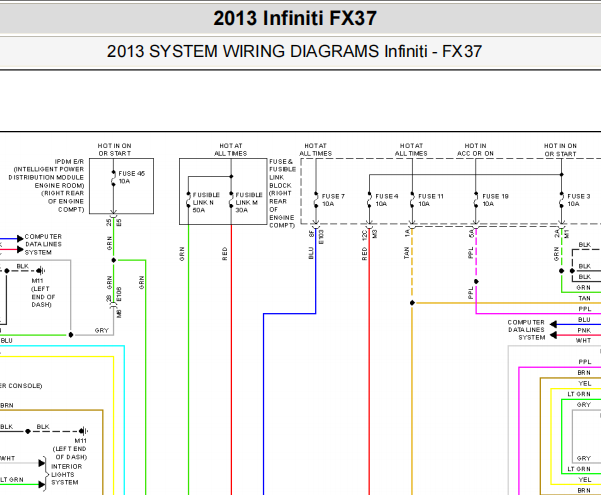
Task: Click the vertical "GRN" label under FUSIBLE LINK N
Action: click(x=182, y=254)
